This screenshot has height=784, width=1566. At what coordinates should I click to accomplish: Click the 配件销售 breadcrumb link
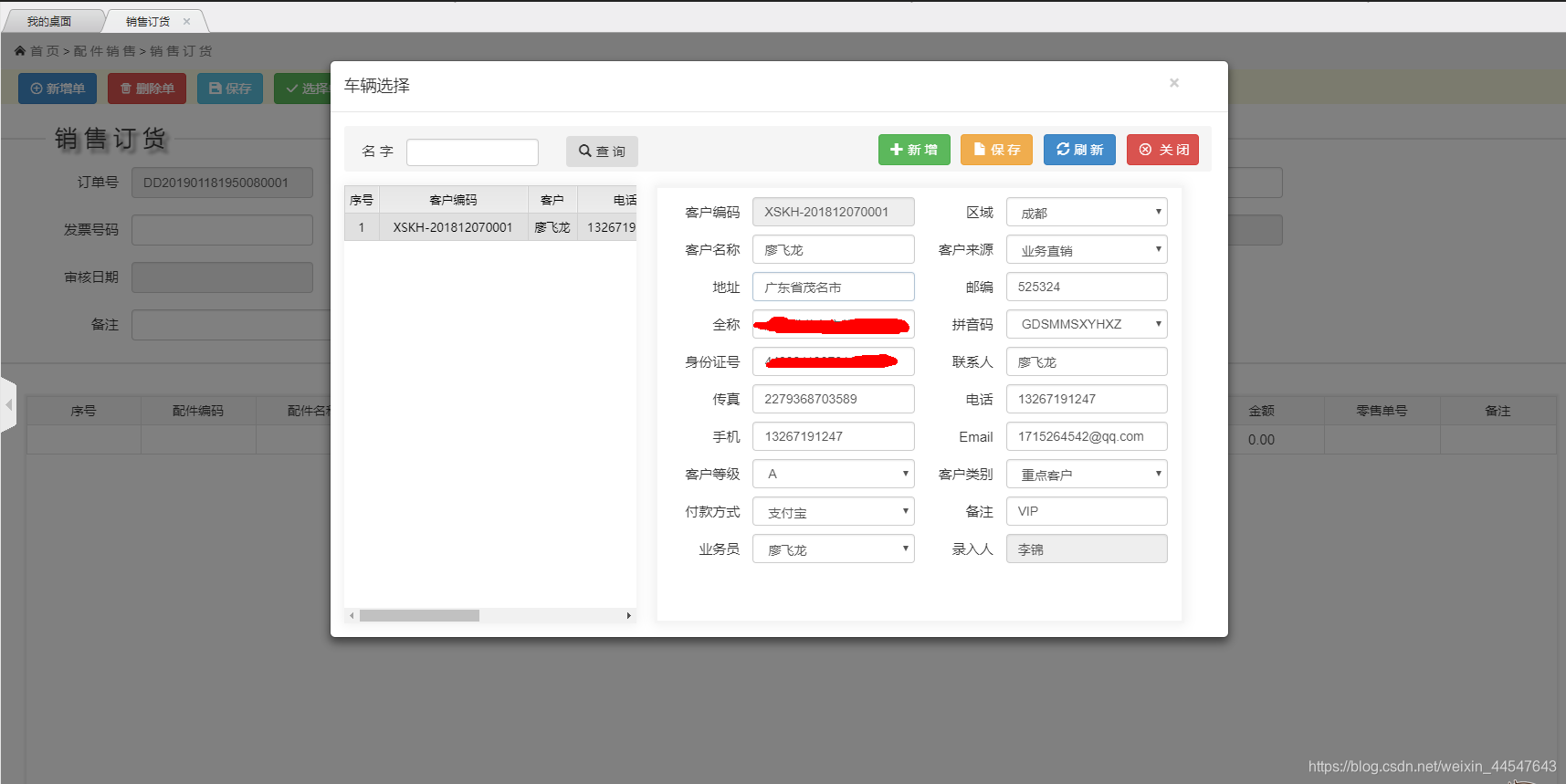coord(105,51)
